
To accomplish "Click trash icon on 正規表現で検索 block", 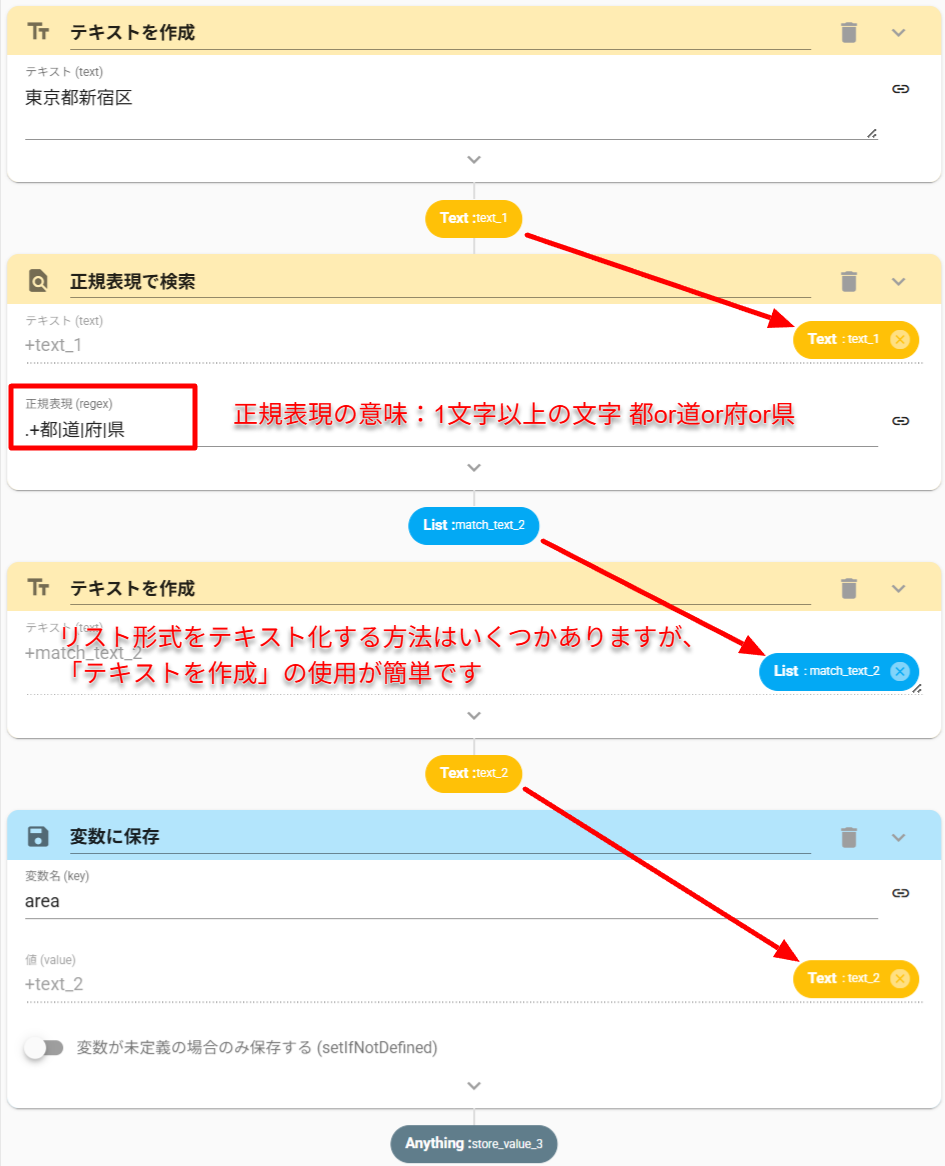I will click(849, 282).
